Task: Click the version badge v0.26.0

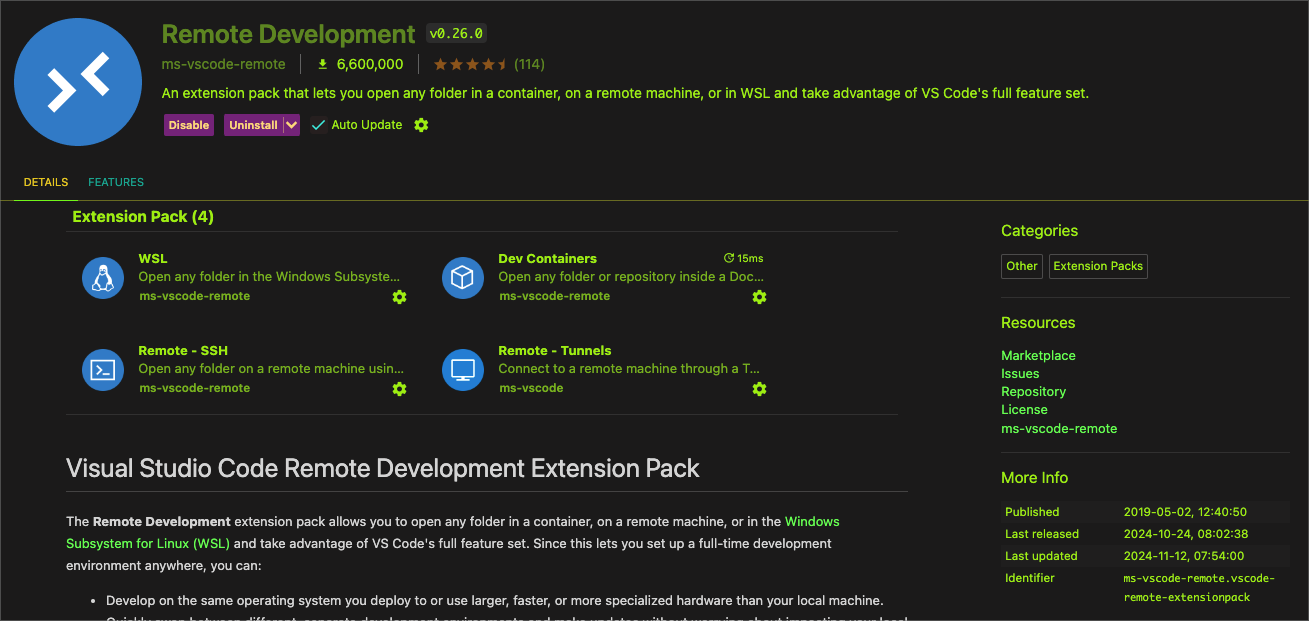Action: click(x=456, y=33)
